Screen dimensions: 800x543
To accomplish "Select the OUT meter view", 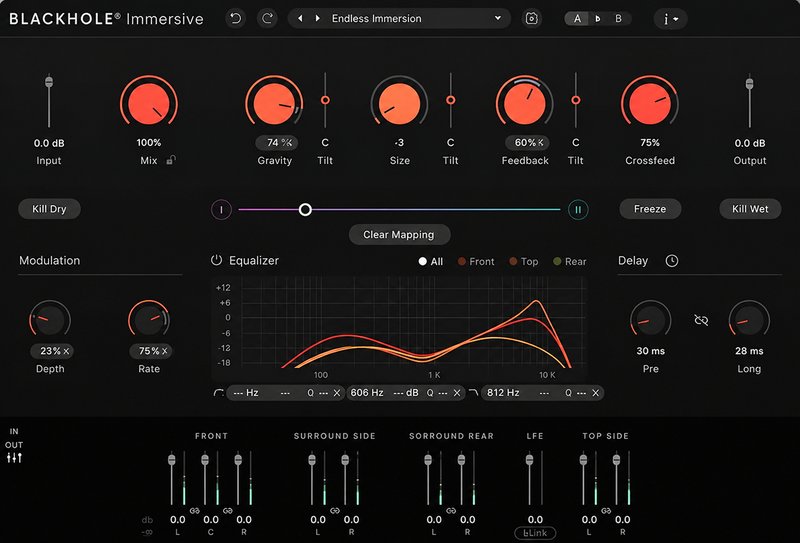I will pos(14,445).
